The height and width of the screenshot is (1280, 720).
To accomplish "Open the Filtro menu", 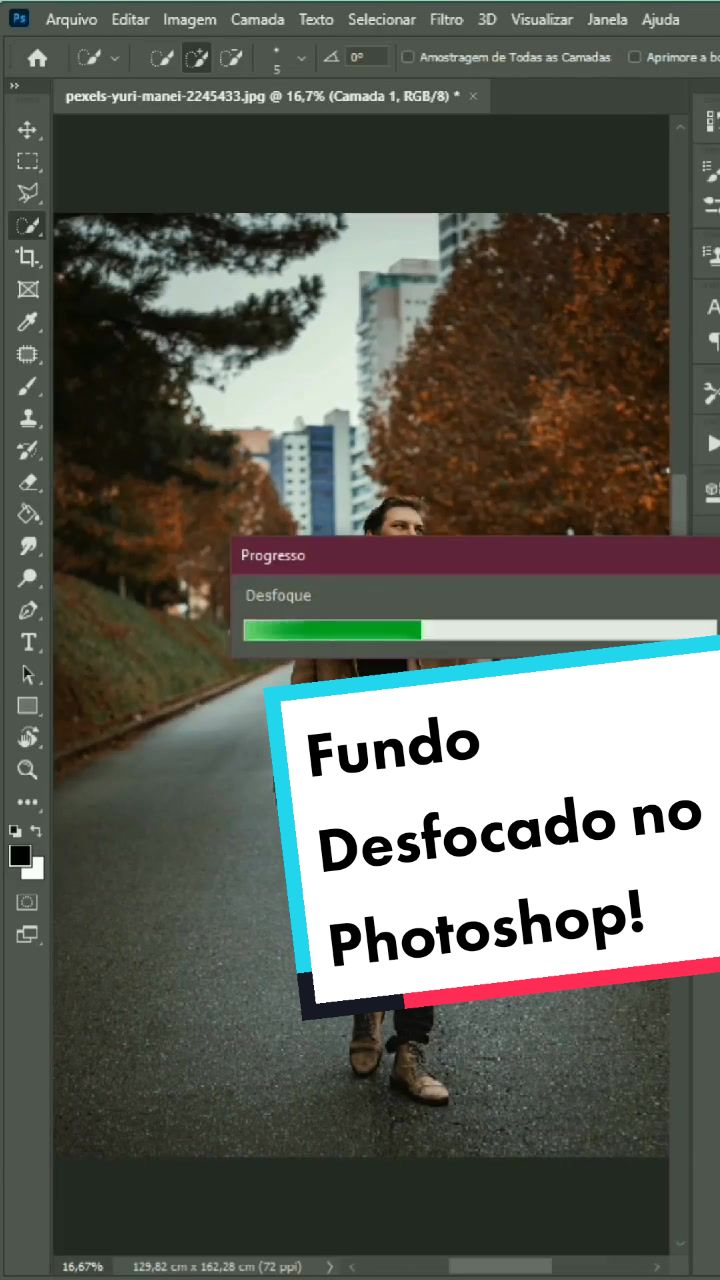I will click(x=447, y=19).
